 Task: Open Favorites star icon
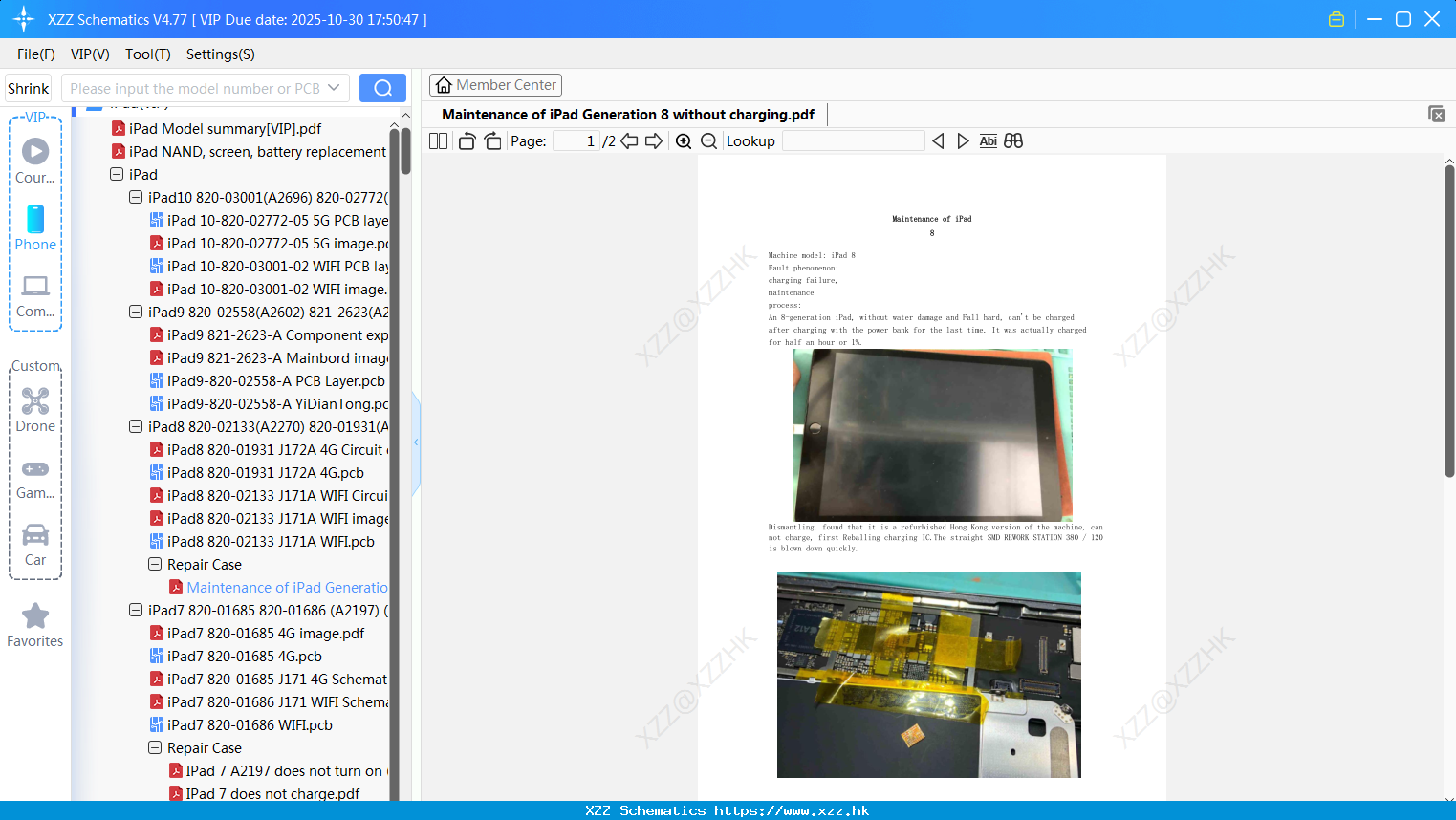pos(35,615)
